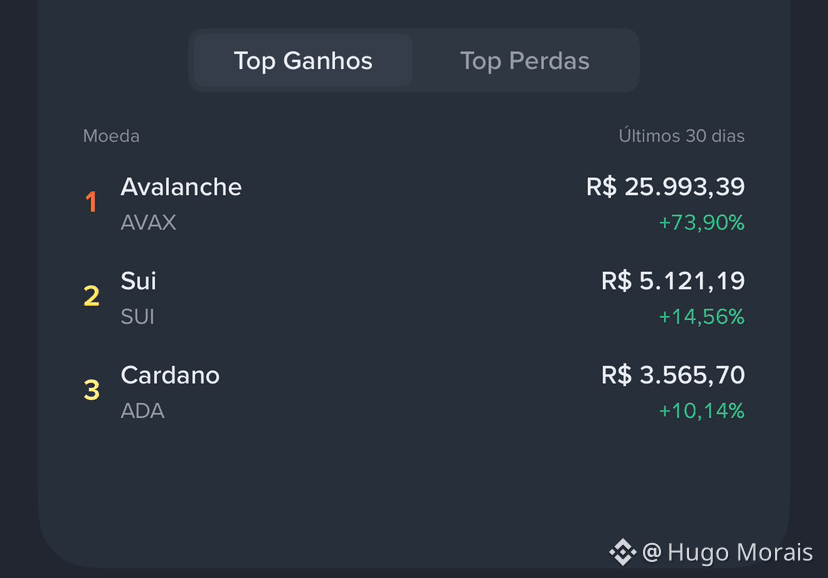Click the Moeda column header
Screen dimensions: 828x578
point(111,136)
